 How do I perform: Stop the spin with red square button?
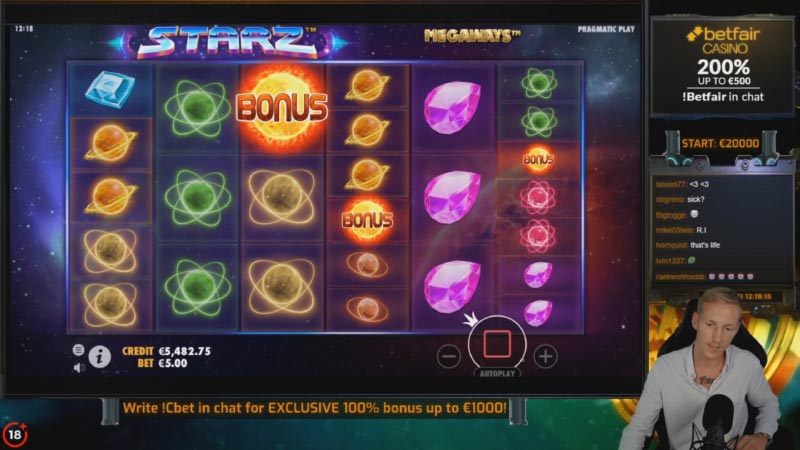[497, 344]
